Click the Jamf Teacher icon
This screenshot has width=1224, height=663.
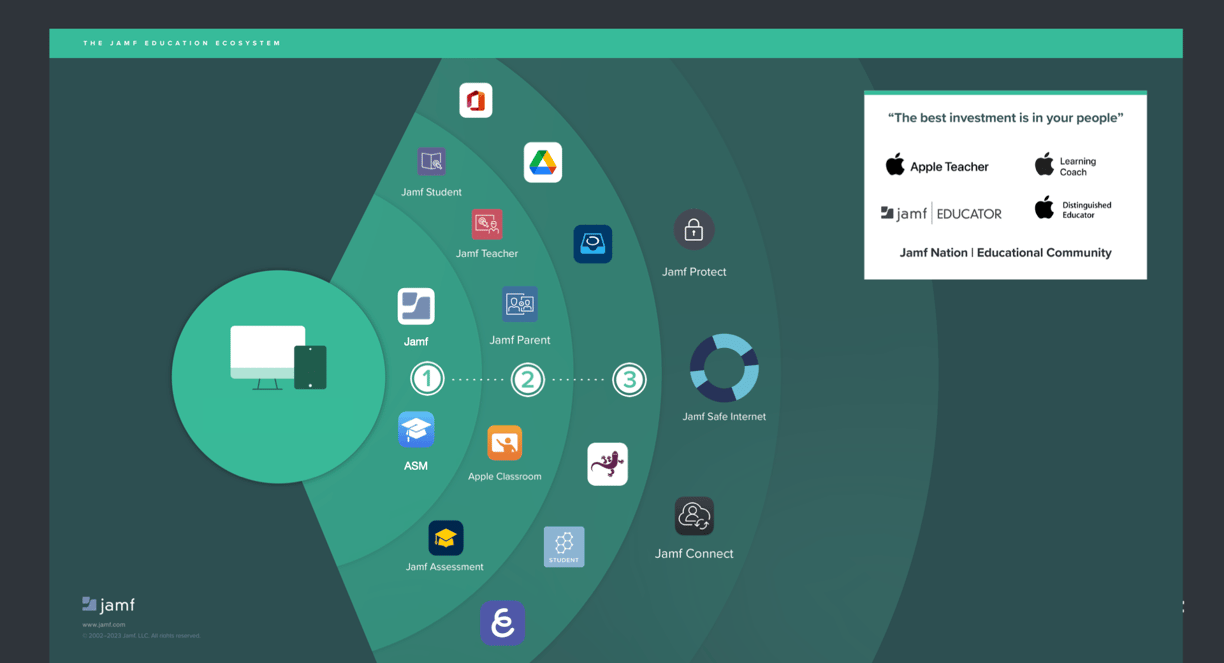point(487,224)
